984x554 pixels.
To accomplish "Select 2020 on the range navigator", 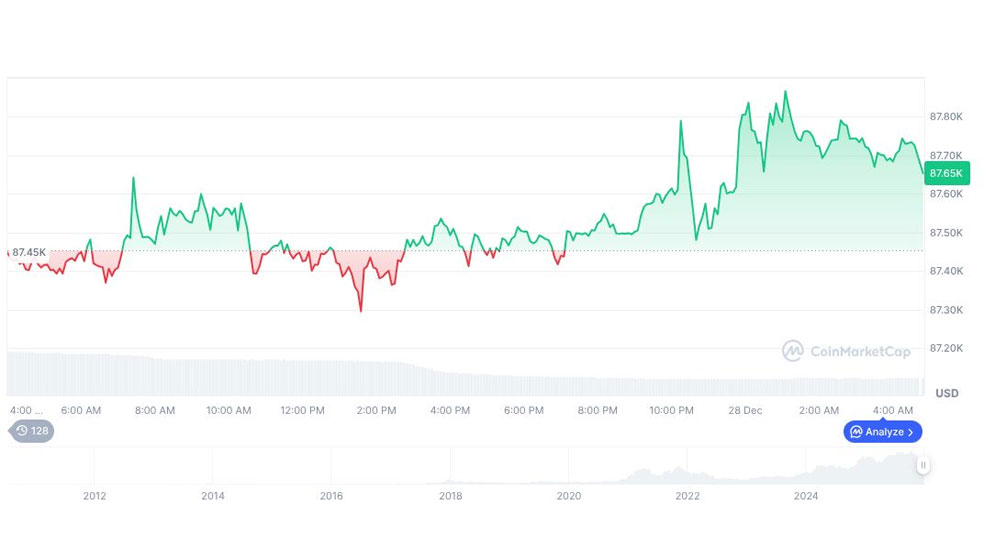I will coord(569,495).
